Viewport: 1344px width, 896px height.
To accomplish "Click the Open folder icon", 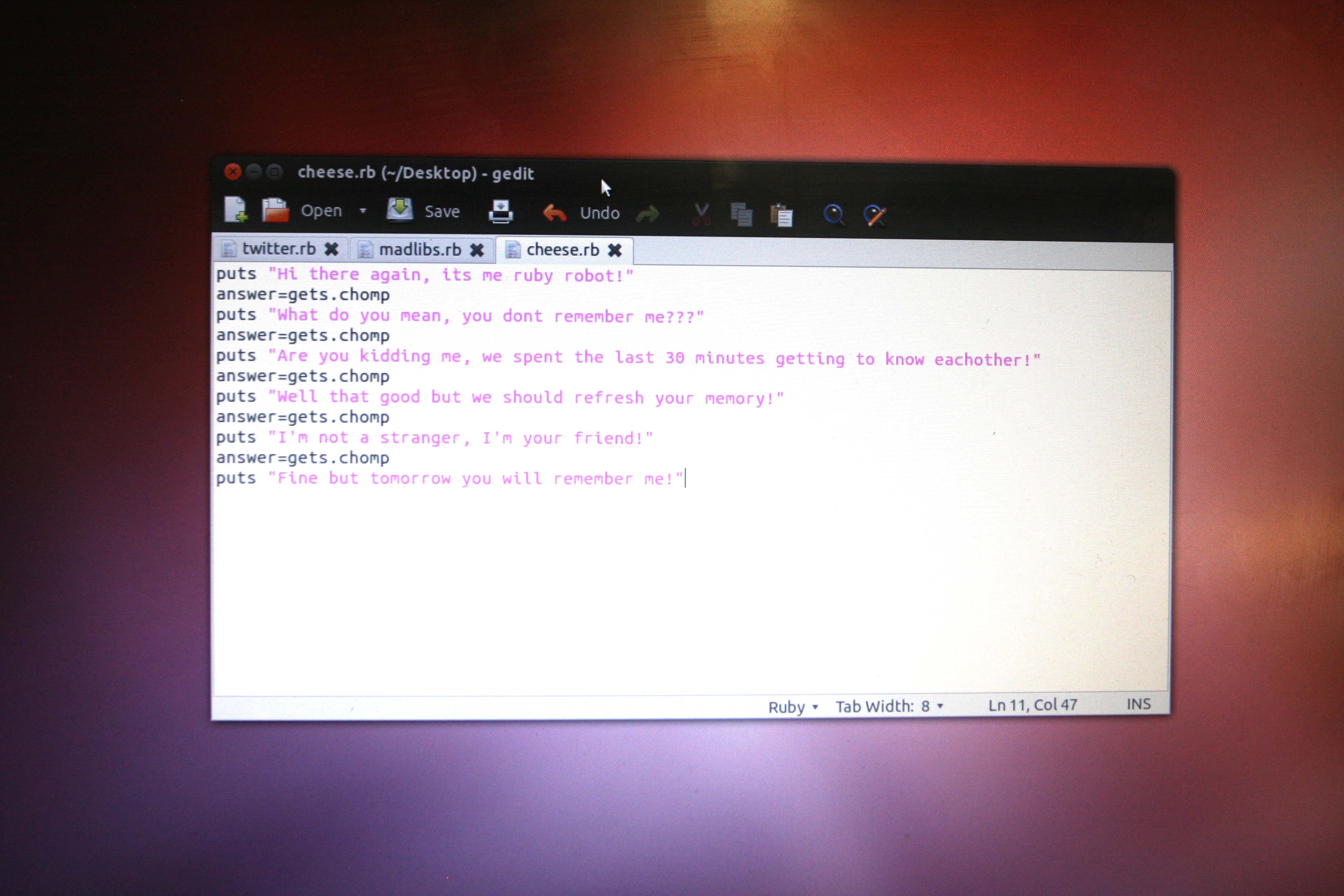I will click(x=276, y=210).
